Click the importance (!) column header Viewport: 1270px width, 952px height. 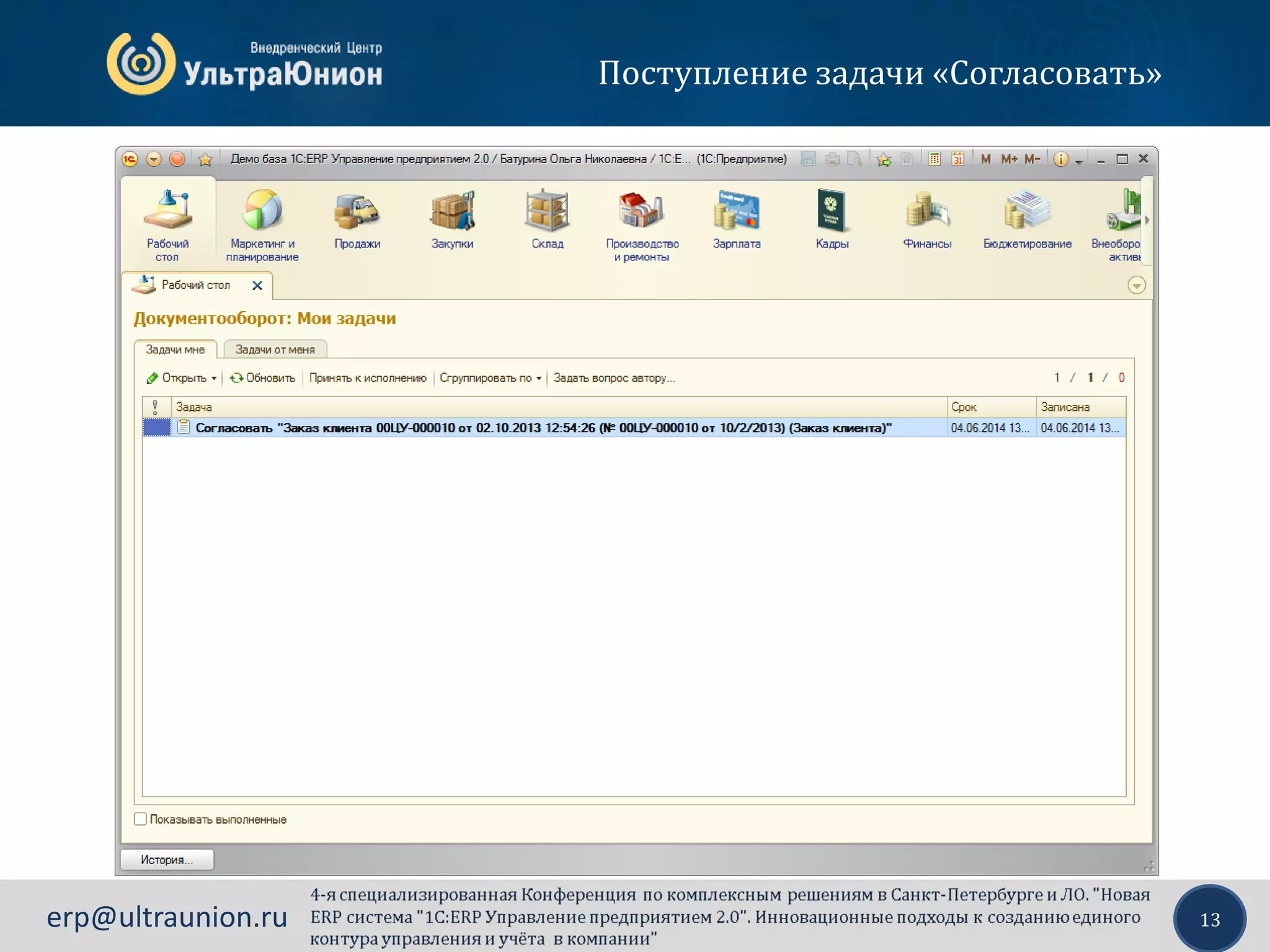click(156, 407)
